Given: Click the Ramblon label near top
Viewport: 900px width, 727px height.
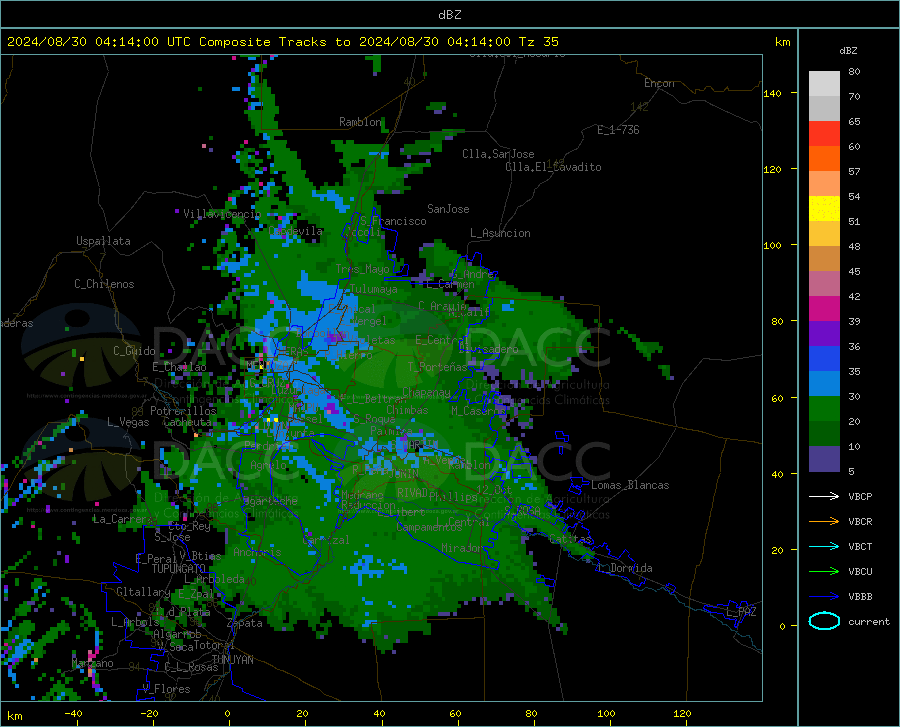Looking at the screenshot, I should [x=360, y=122].
